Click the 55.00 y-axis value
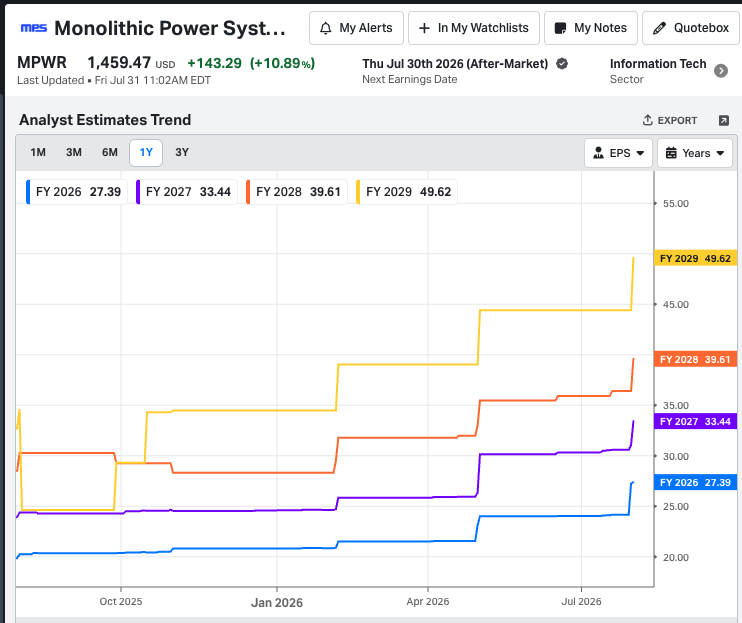 pos(676,203)
